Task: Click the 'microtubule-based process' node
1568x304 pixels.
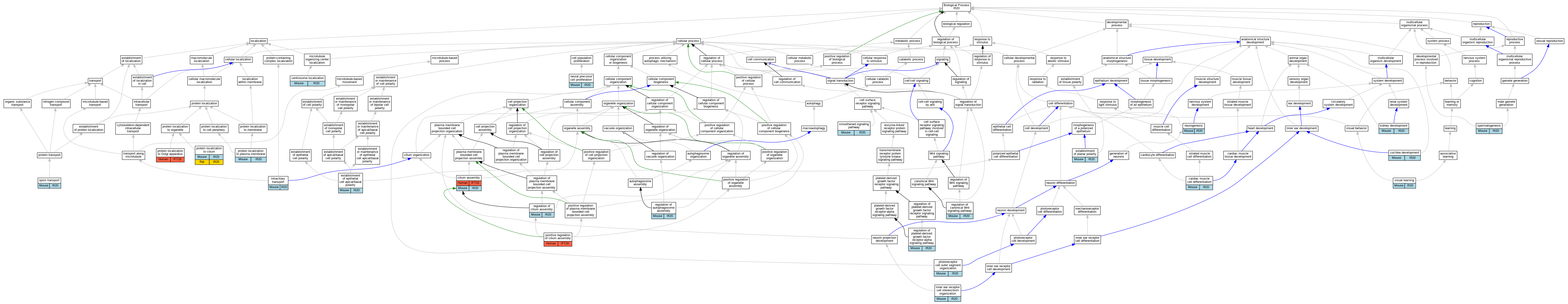Action: coord(444,60)
